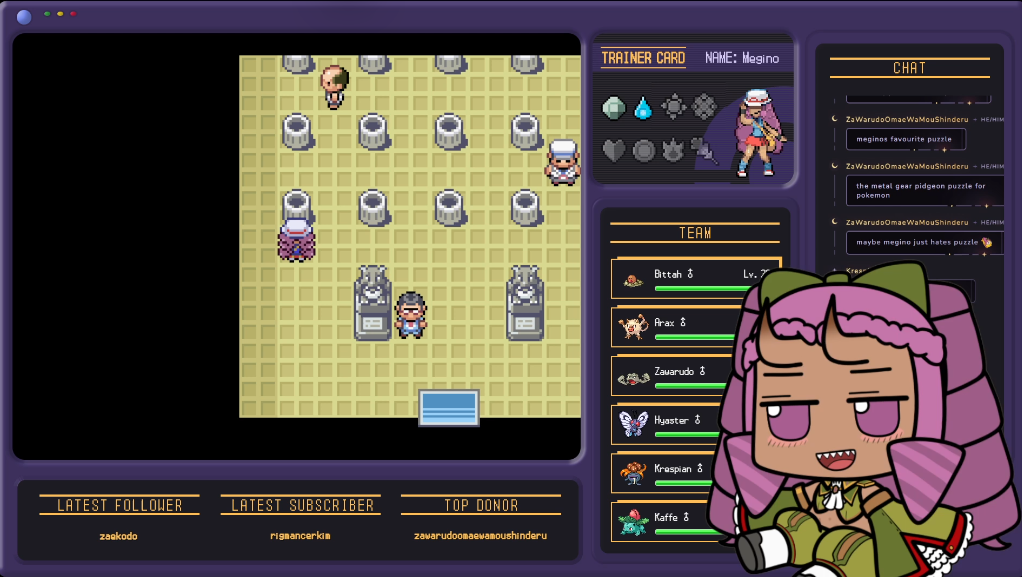Screen dimensions: 1022x577
Task: Click the Boulder Badge on the trainer card
Action: [x=613, y=108]
